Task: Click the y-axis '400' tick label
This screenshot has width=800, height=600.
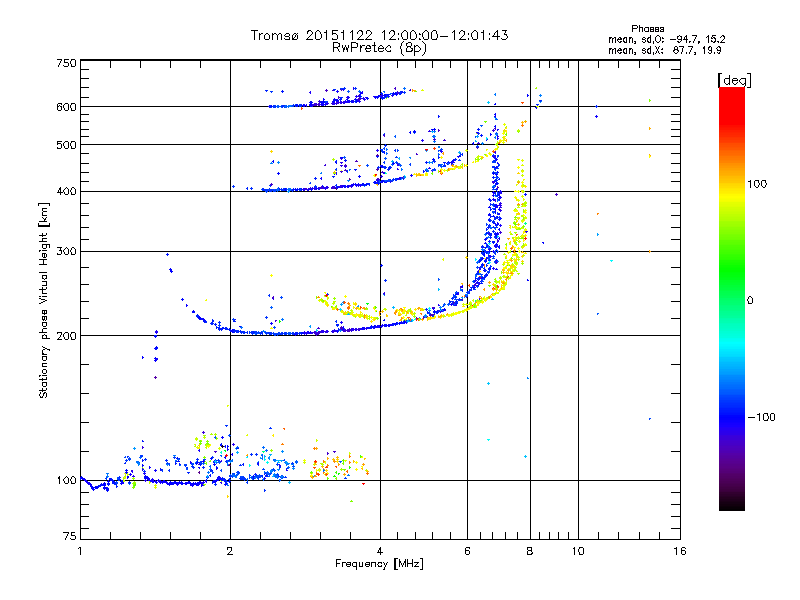Action: 66,192
